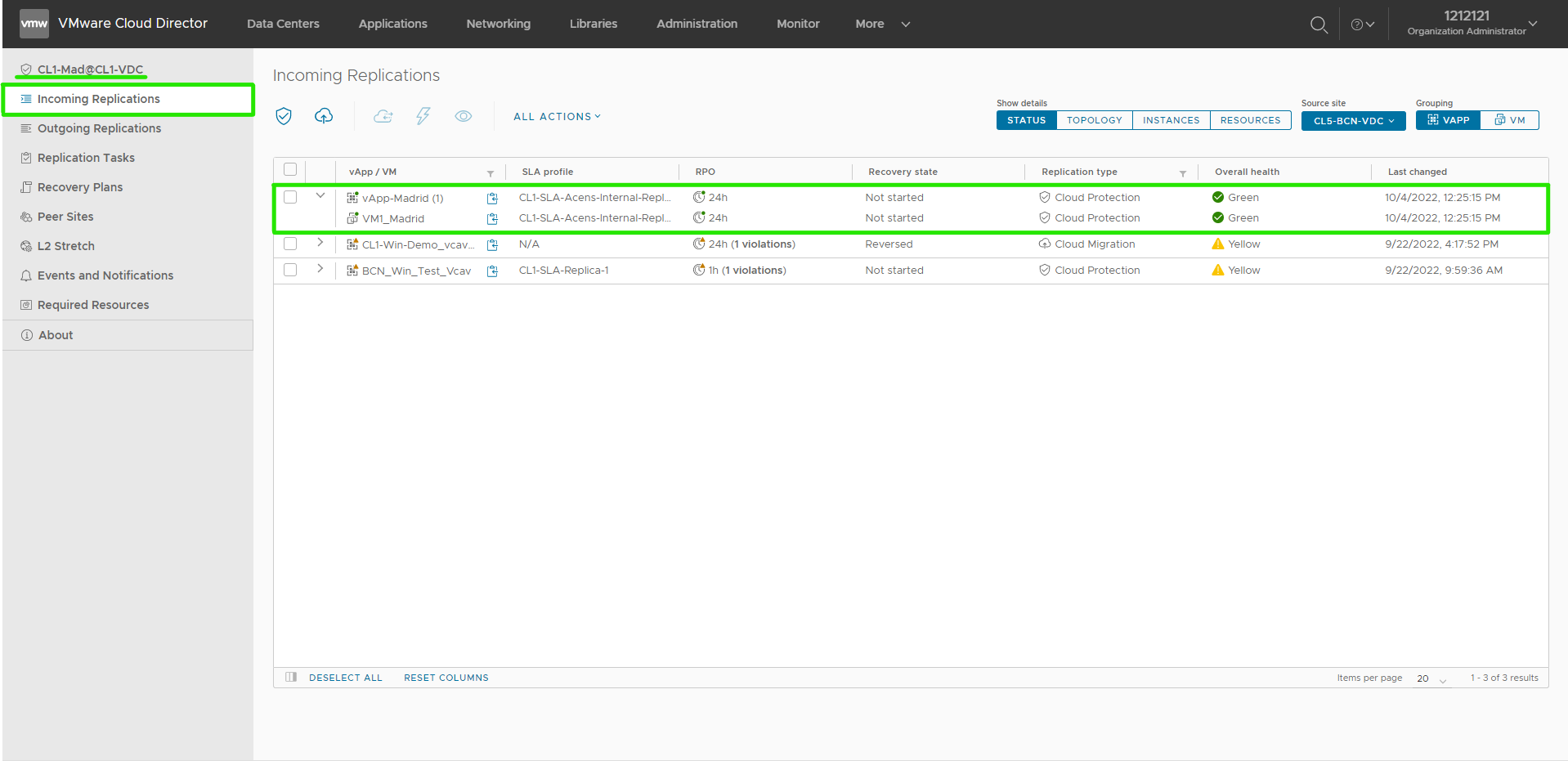This screenshot has height=761, width=1568.
Task: Filter the Replication type column
Action: [1183, 173]
